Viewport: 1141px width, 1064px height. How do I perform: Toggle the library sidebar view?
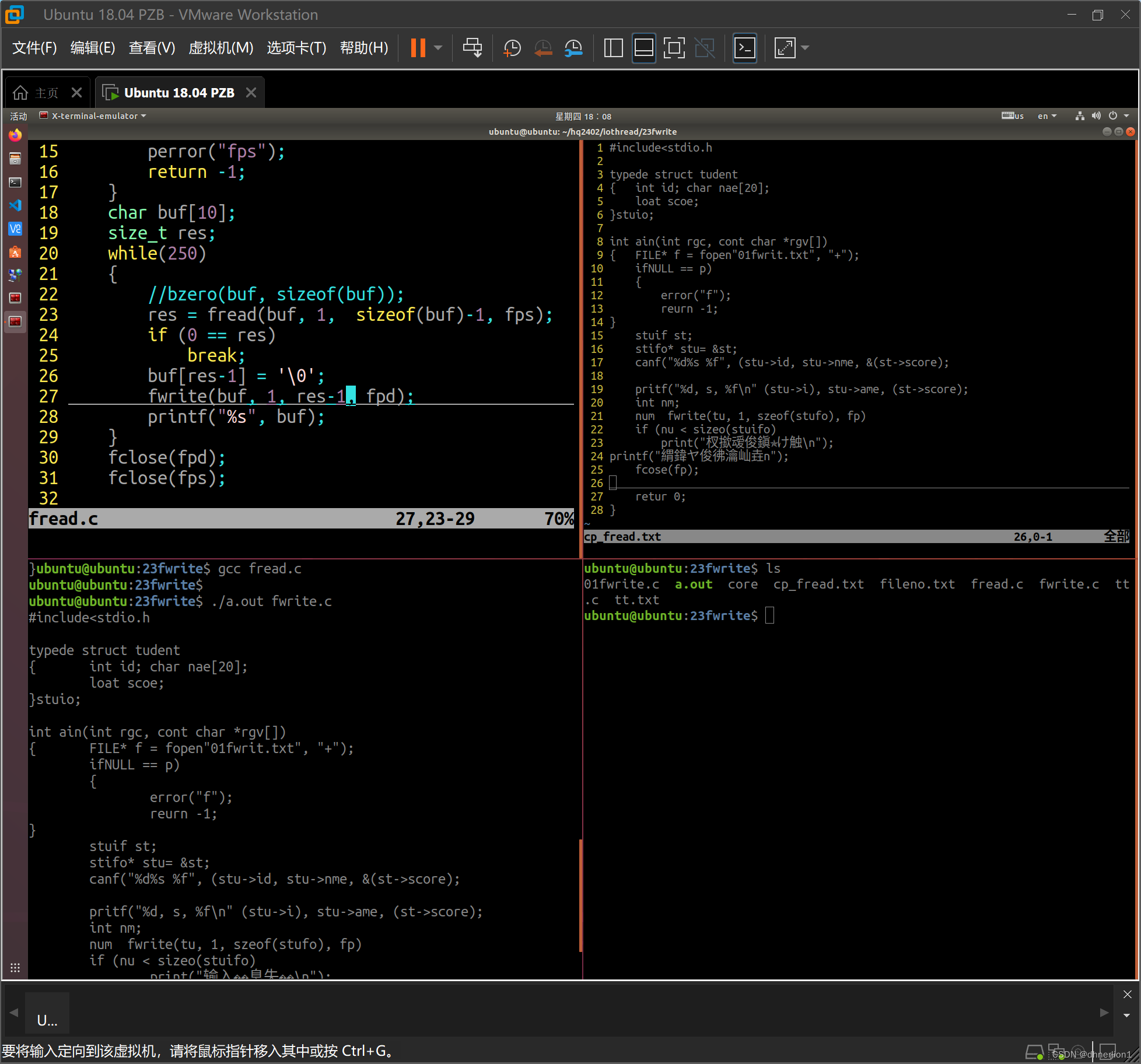tap(613, 48)
